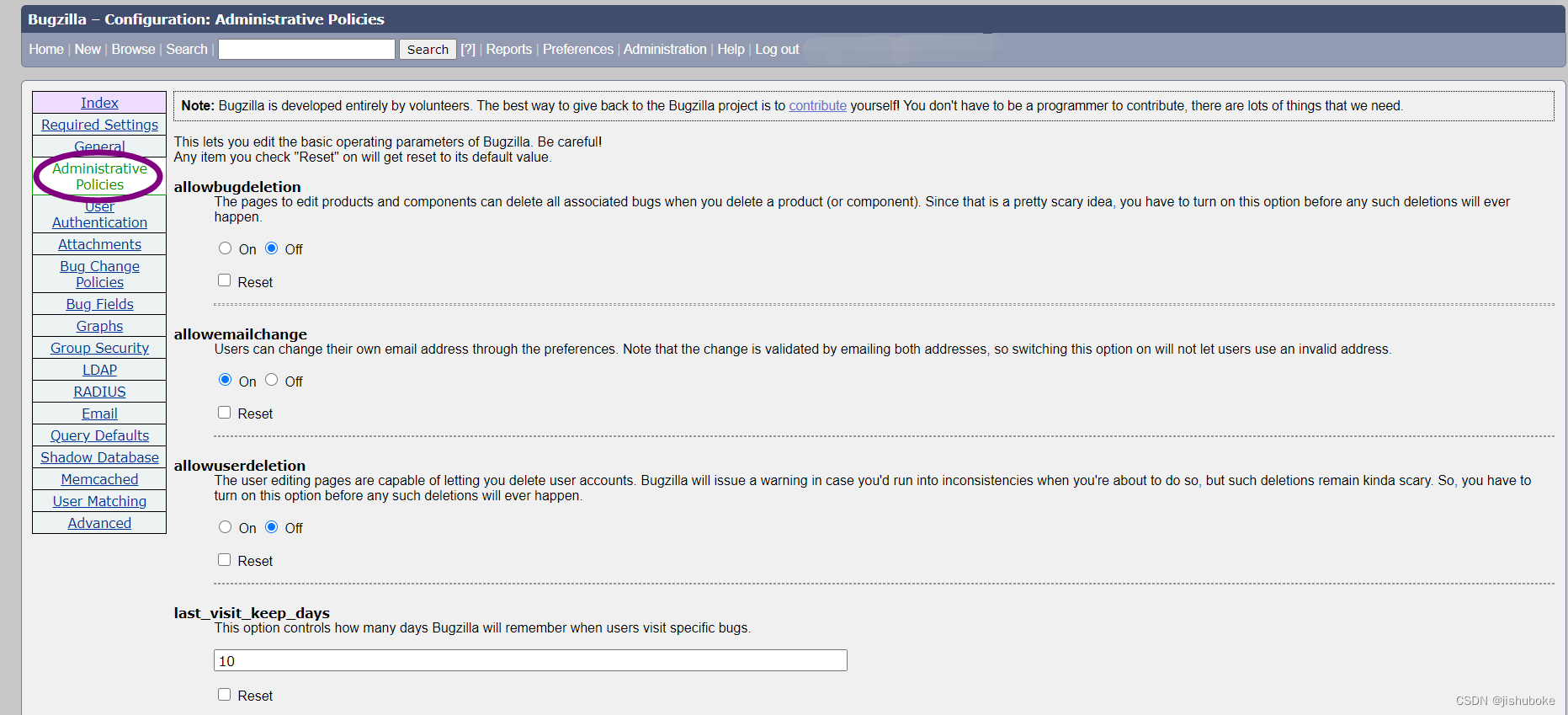The width and height of the screenshot is (1568, 715).
Task: Check Reset under allowemailchange
Action: pos(224,413)
